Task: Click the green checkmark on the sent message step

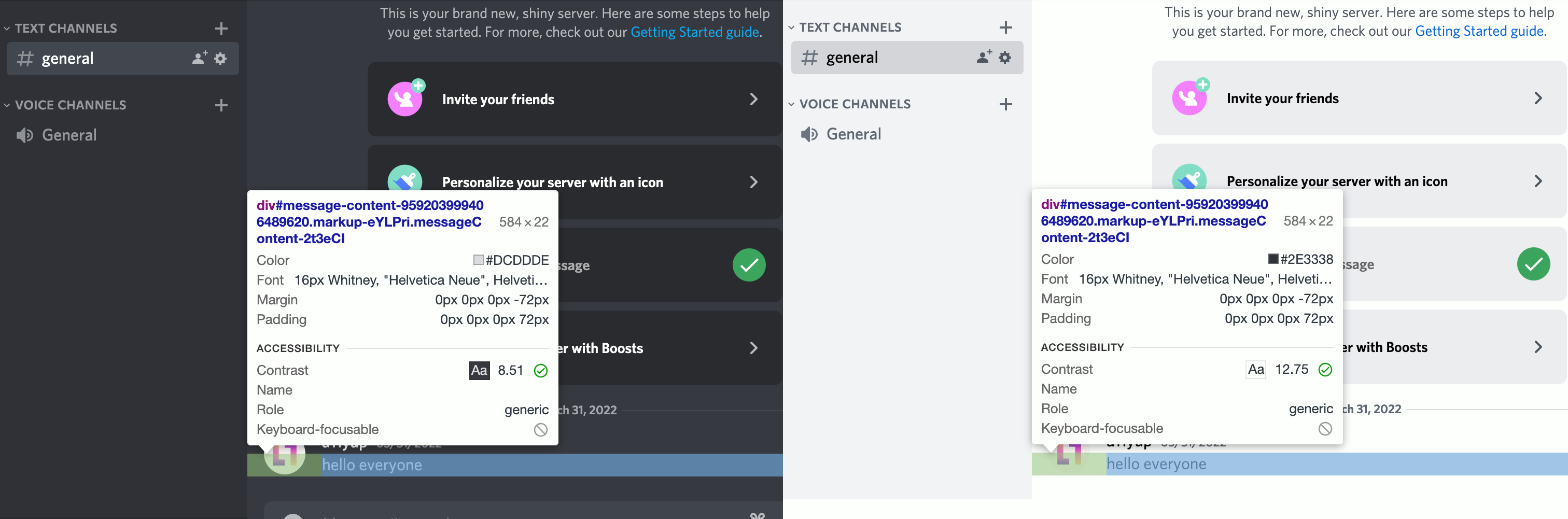Action: [749, 264]
